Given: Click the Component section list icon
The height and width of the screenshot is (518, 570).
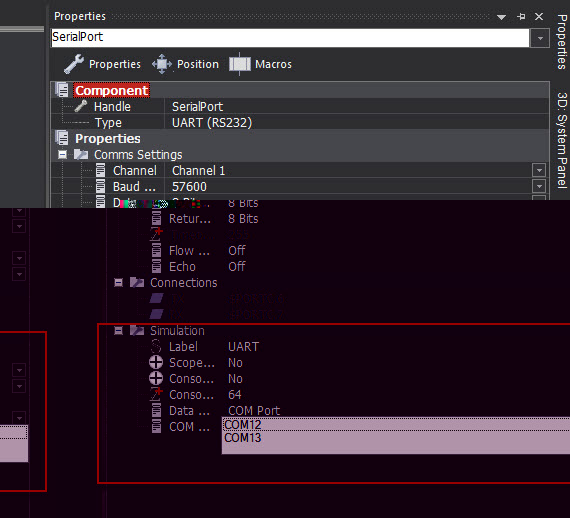Looking at the screenshot, I should coord(62,90).
